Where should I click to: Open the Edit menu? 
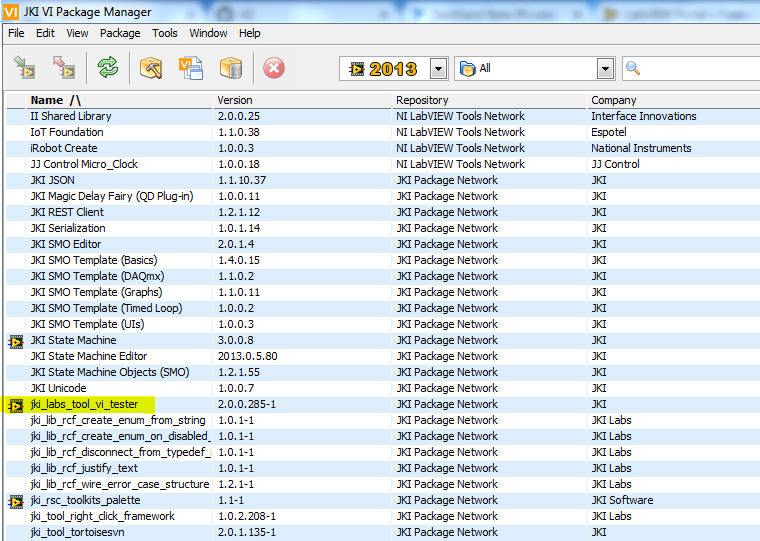click(45, 33)
